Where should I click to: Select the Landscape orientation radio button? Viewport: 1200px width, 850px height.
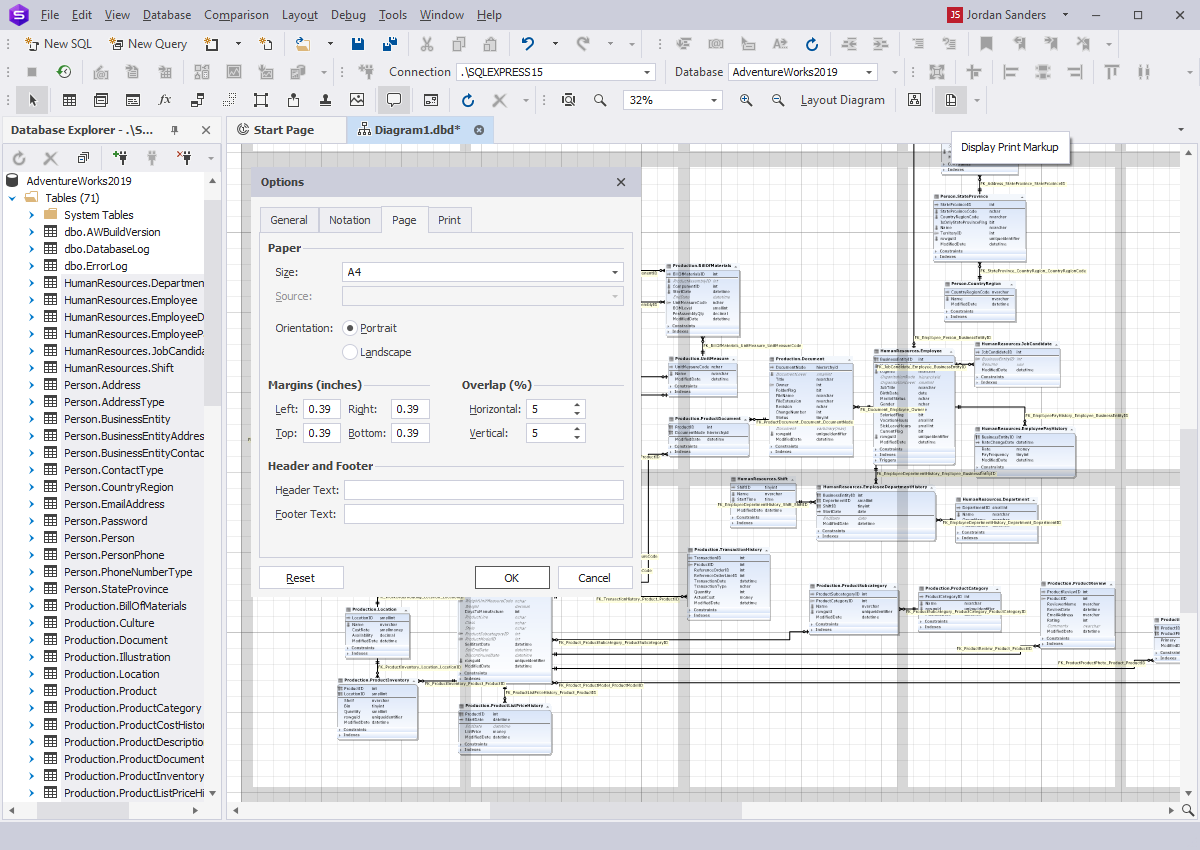coord(350,352)
